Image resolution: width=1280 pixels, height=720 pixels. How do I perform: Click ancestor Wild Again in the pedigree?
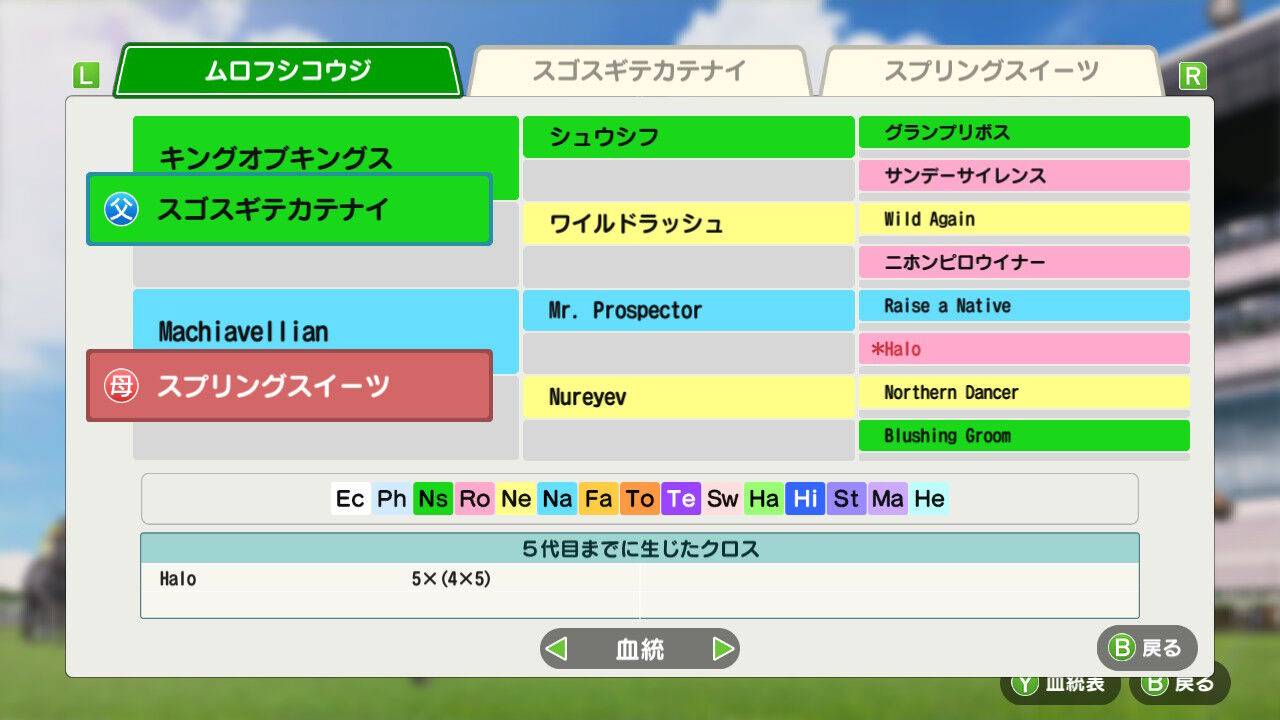(x=1024, y=219)
